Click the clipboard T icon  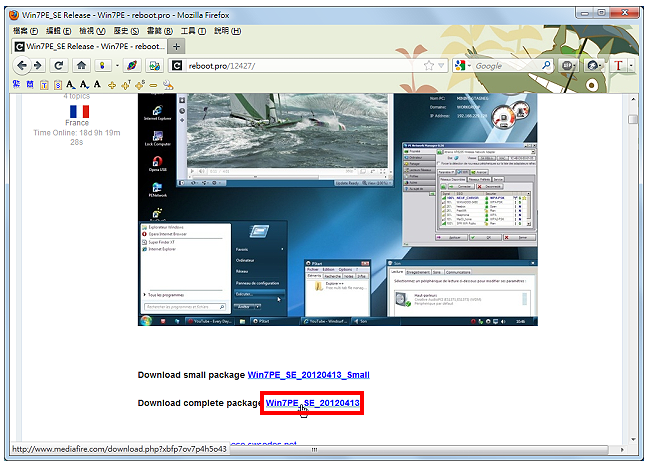[x=44, y=85]
